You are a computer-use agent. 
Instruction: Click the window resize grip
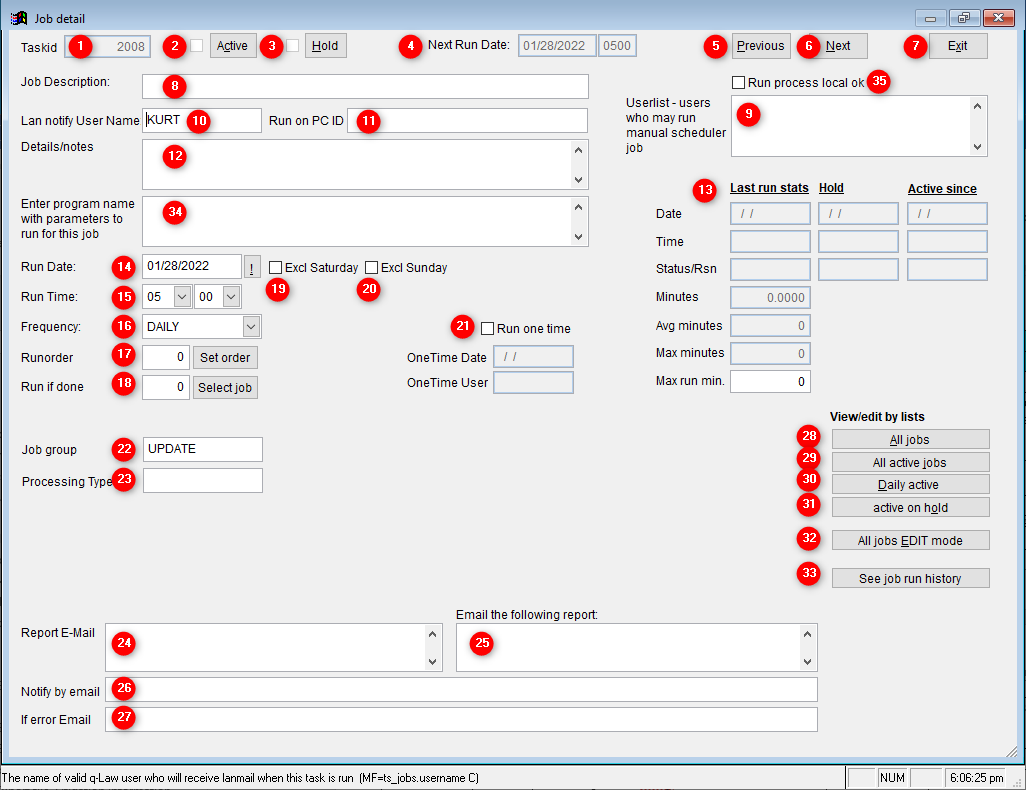tap(1013, 751)
